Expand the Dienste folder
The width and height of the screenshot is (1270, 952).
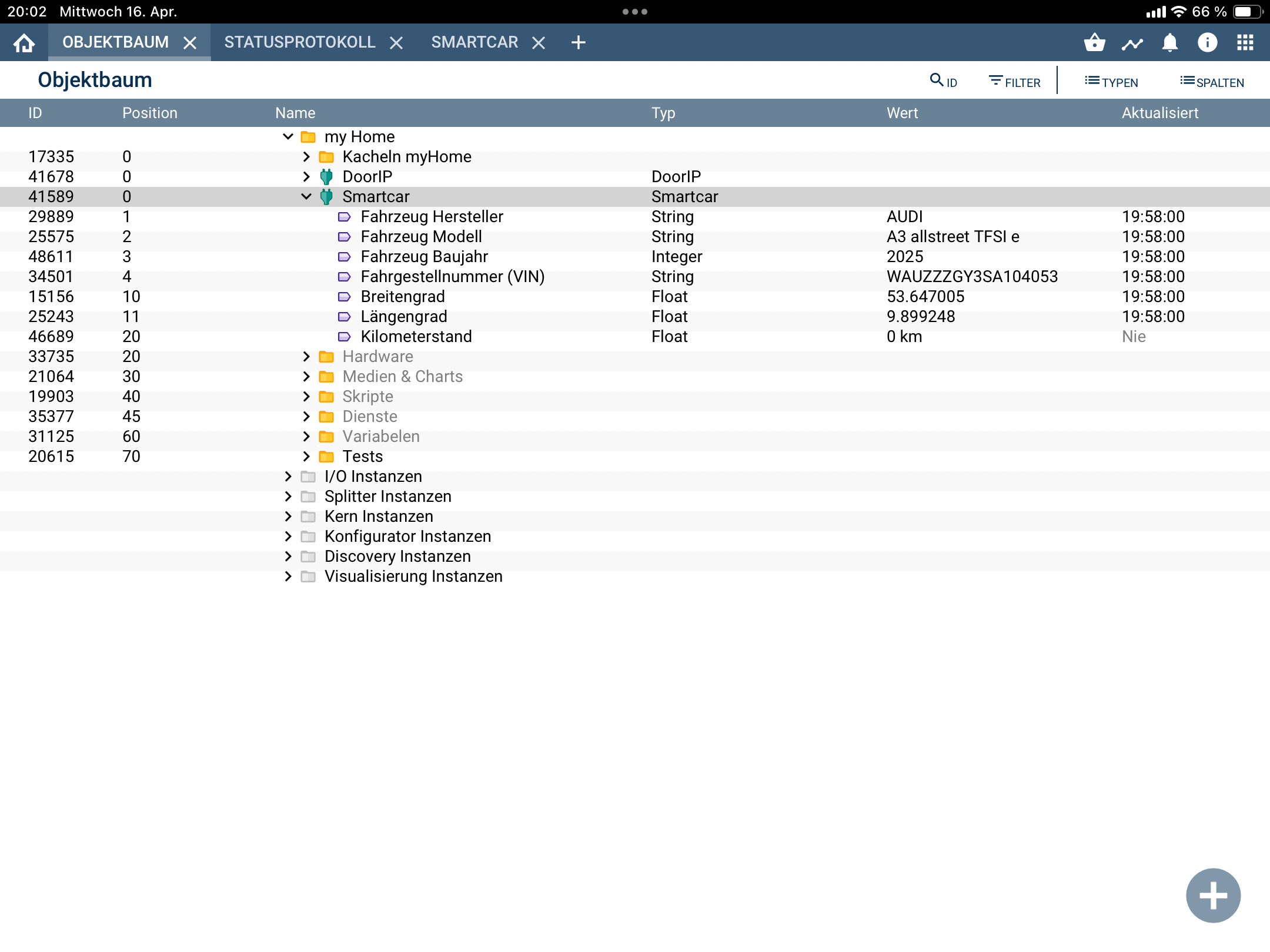pyautogui.click(x=306, y=416)
